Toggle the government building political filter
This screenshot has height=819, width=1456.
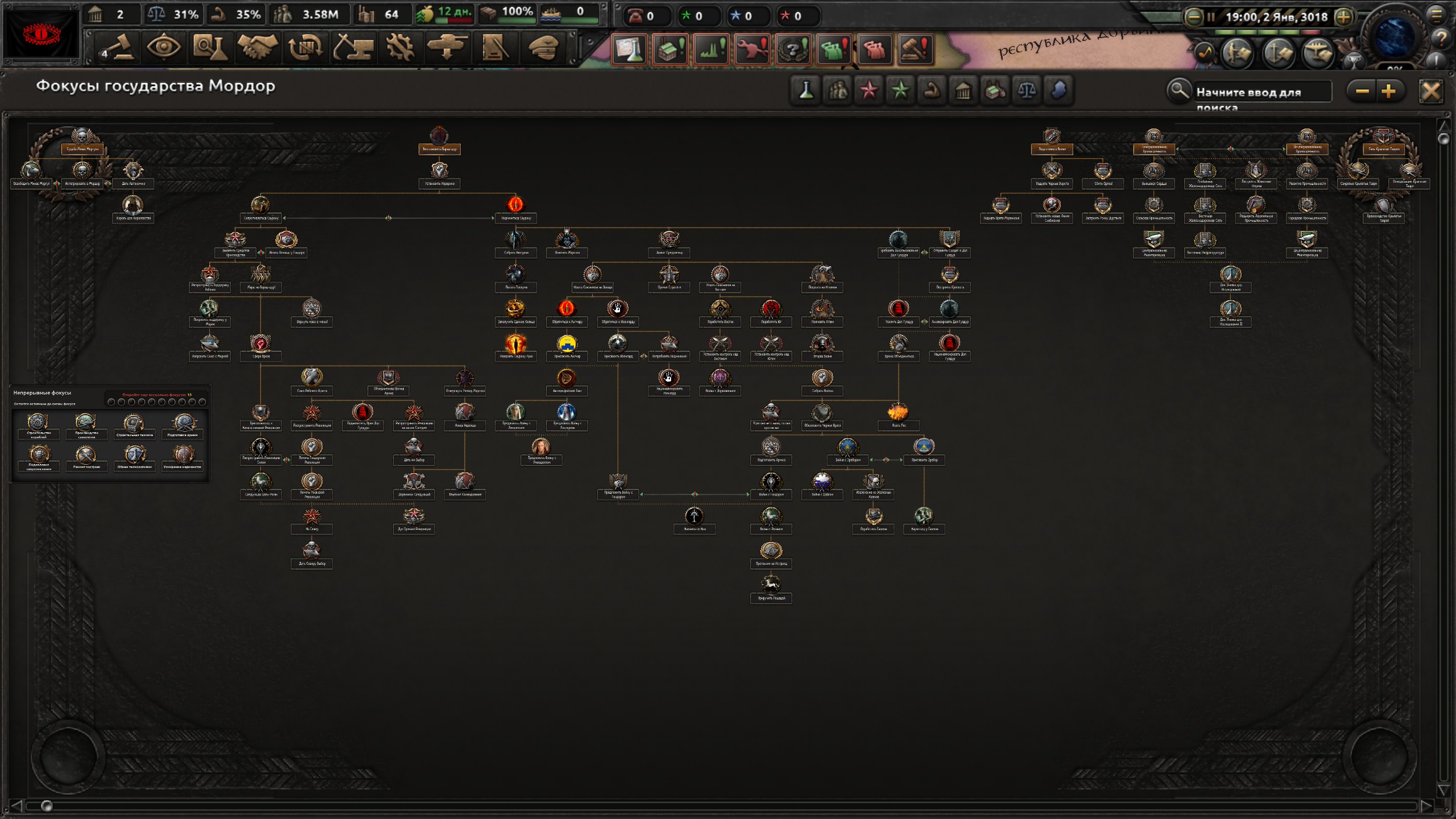[x=963, y=90]
